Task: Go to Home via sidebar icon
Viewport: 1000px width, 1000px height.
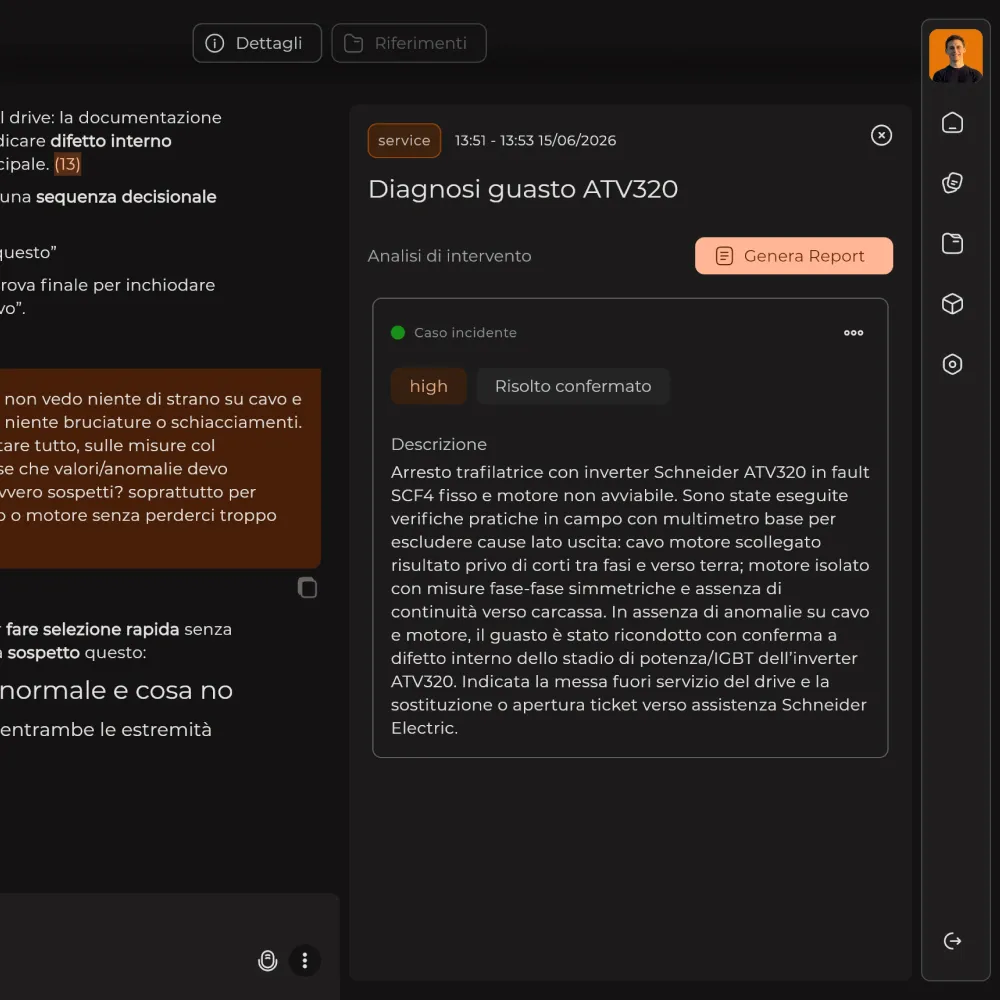Action: 952,122
